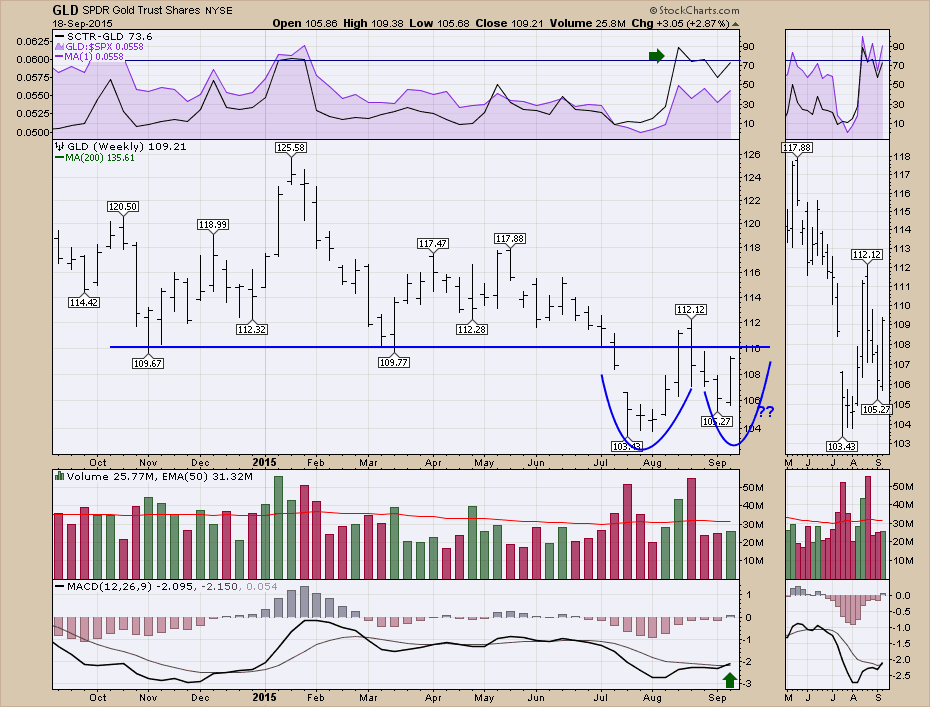Click the Low 105.68 value
This screenshot has height=707, width=930.
(439, 24)
